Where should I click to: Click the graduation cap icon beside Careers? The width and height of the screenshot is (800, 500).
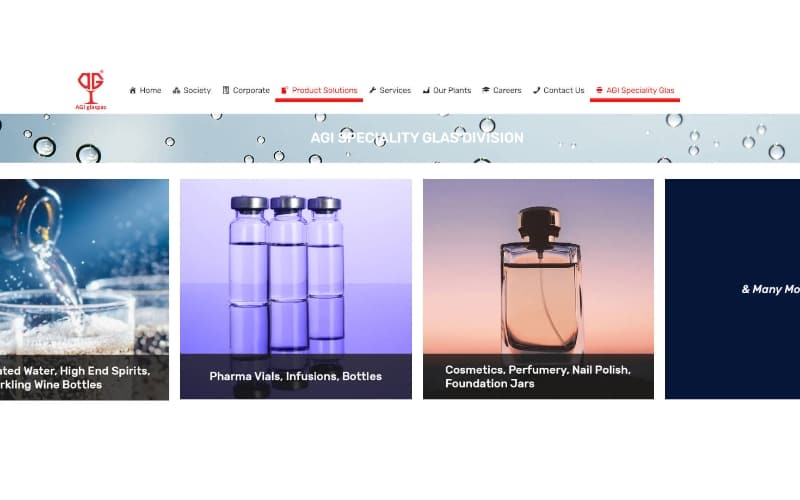click(x=486, y=90)
